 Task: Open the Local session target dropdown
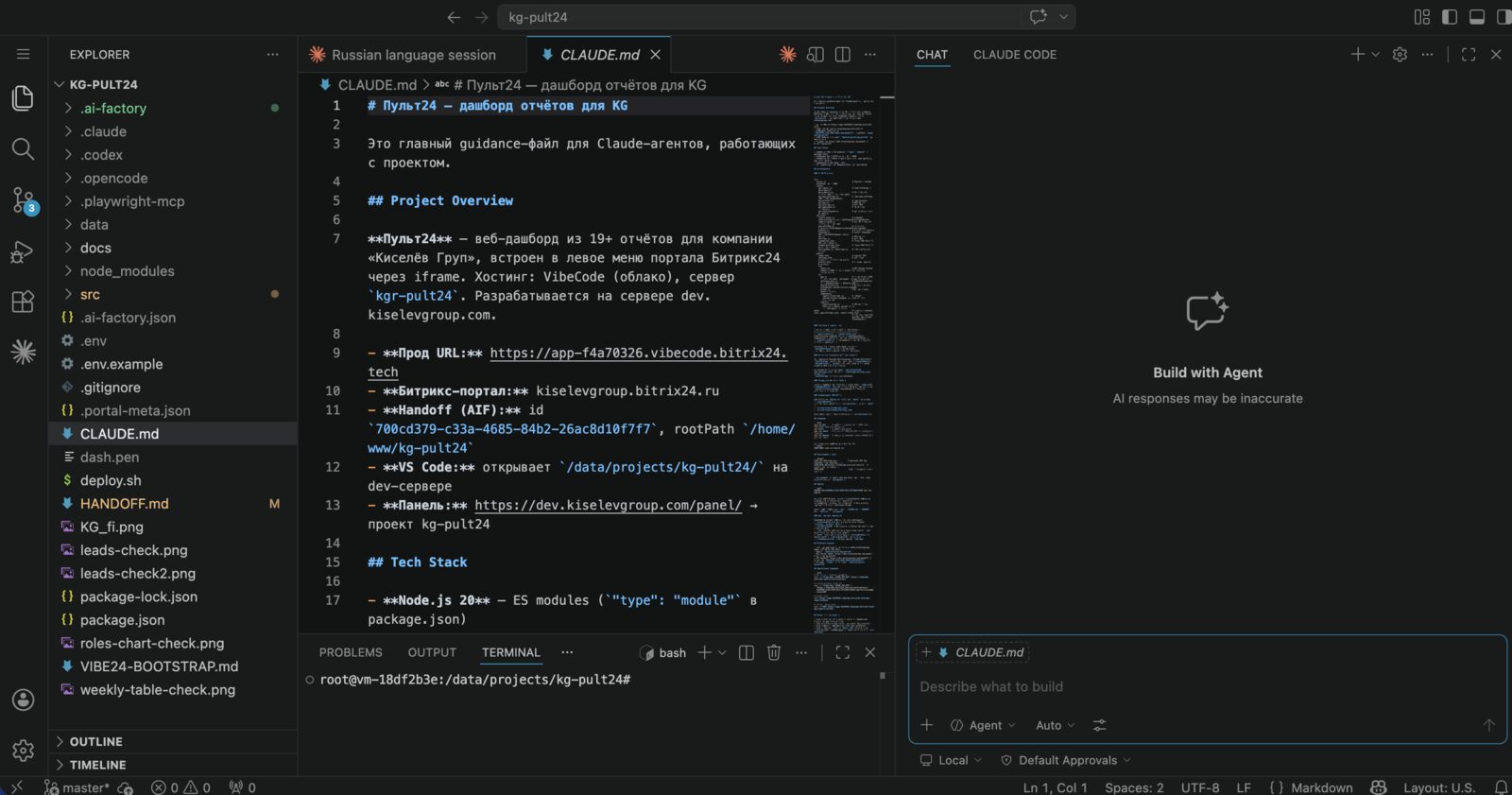[951, 760]
